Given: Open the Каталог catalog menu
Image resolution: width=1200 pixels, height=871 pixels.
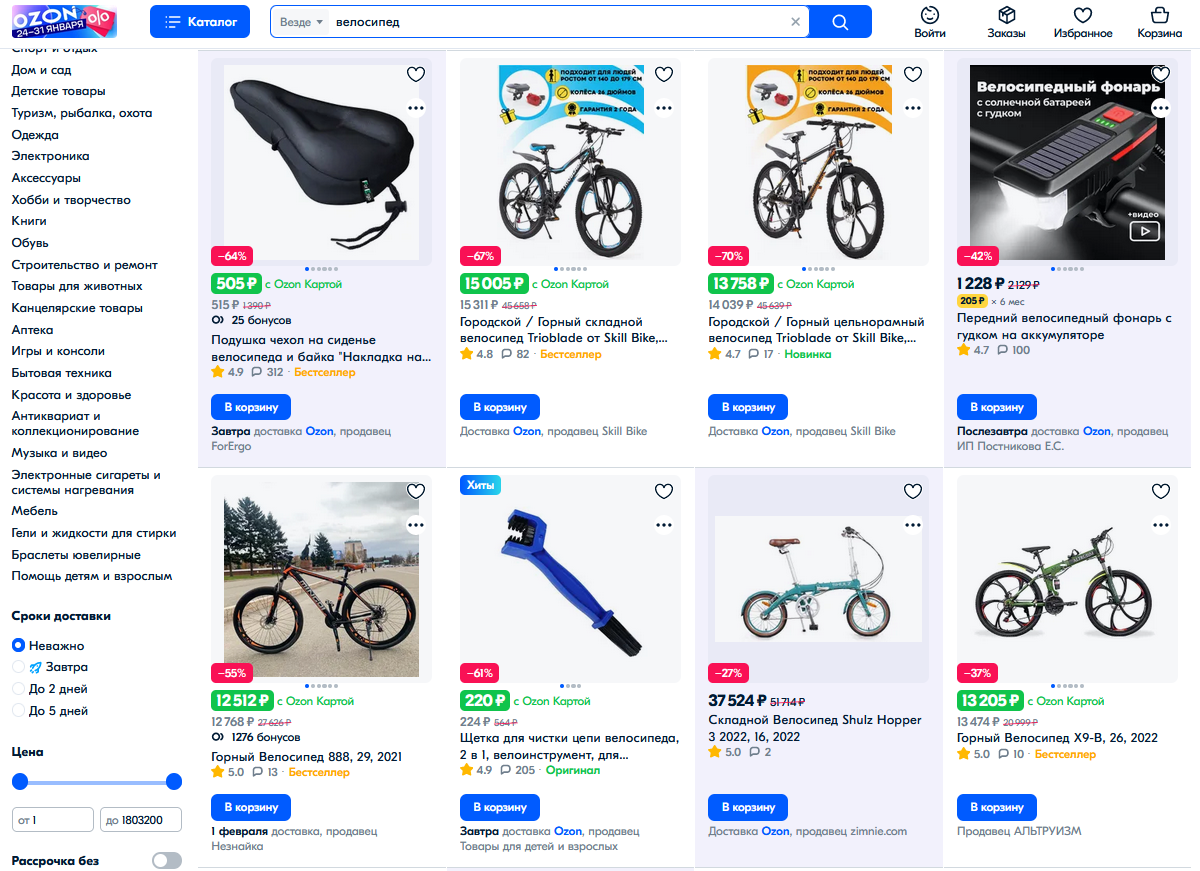Looking at the screenshot, I should point(200,22).
